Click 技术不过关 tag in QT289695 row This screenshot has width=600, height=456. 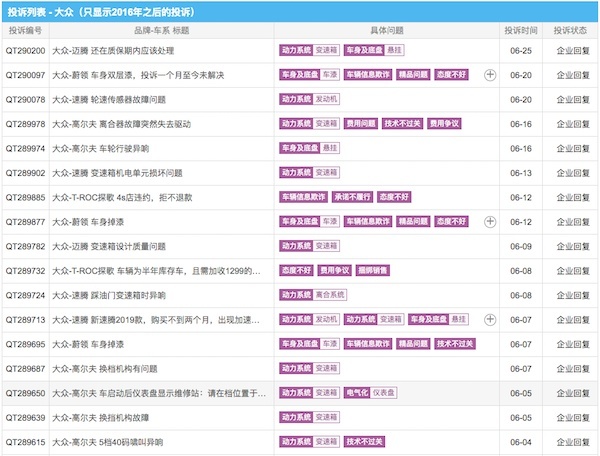pos(455,344)
